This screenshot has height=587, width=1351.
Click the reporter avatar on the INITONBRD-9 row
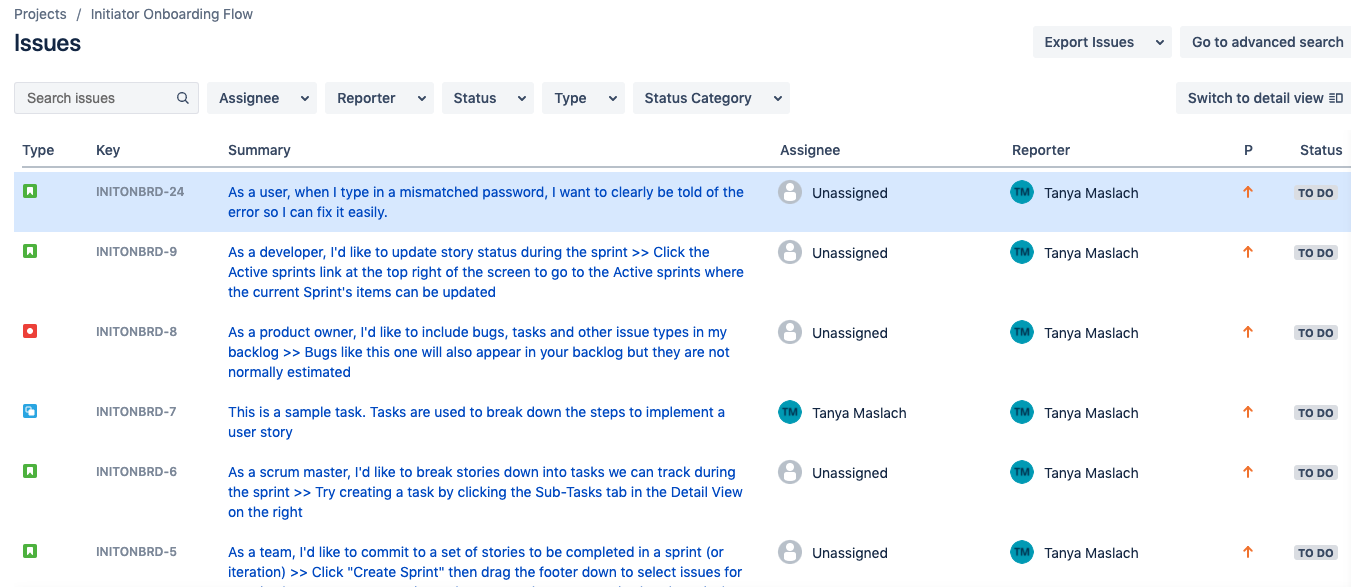tap(1022, 252)
